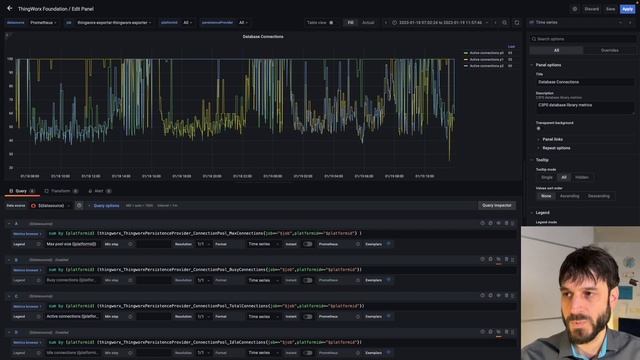Click the data source help icon
The height and width of the screenshot is (360, 640).
[79, 206]
